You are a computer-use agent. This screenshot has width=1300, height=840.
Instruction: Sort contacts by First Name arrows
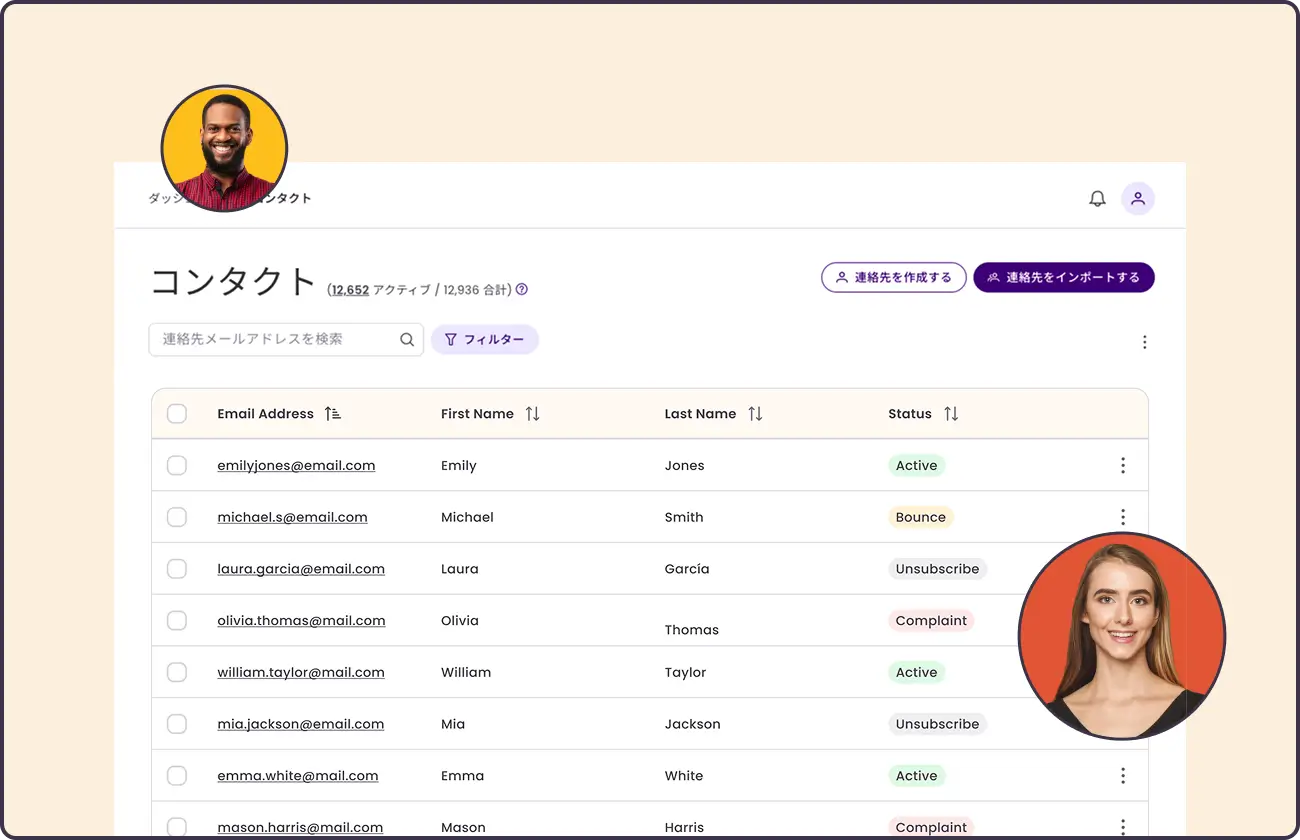point(532,414)
